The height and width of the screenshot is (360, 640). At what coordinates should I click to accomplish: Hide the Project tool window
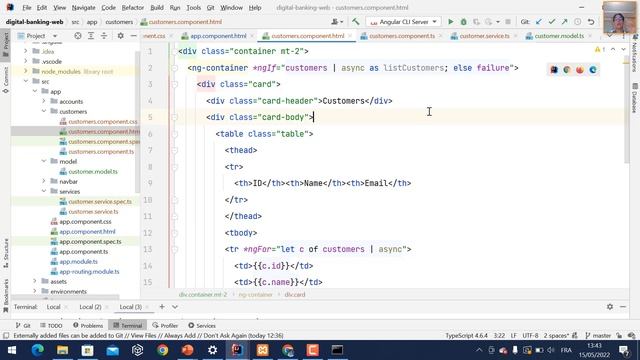click(x=133, y=36)
